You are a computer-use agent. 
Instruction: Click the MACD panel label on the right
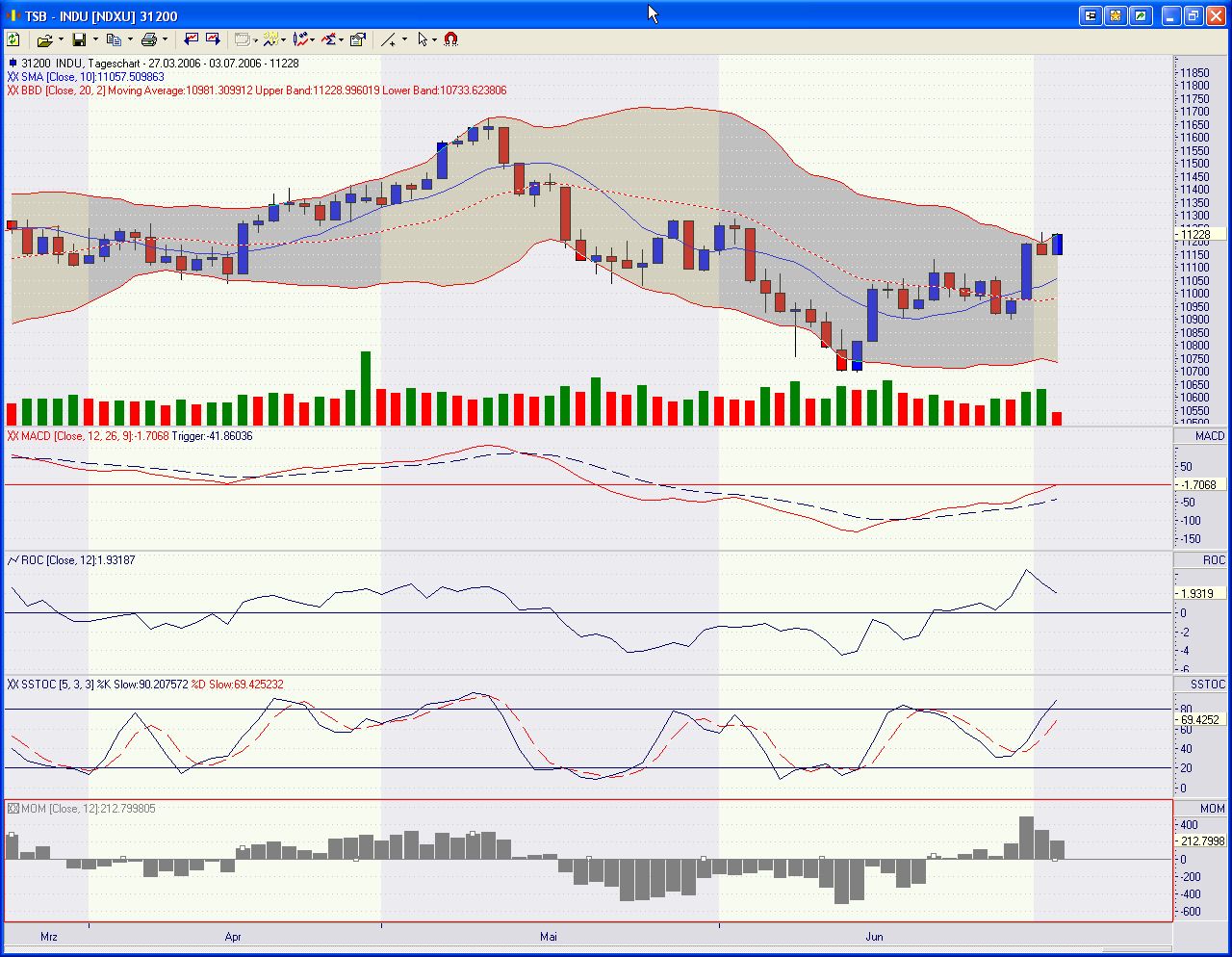pos(1209,435)
